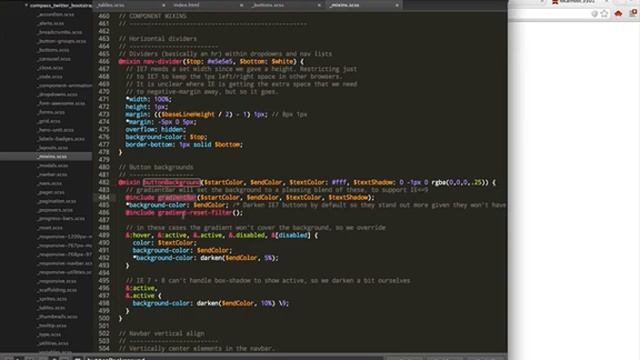Select _responsive-utilities.scss in the file tree

tap(64, 272)
